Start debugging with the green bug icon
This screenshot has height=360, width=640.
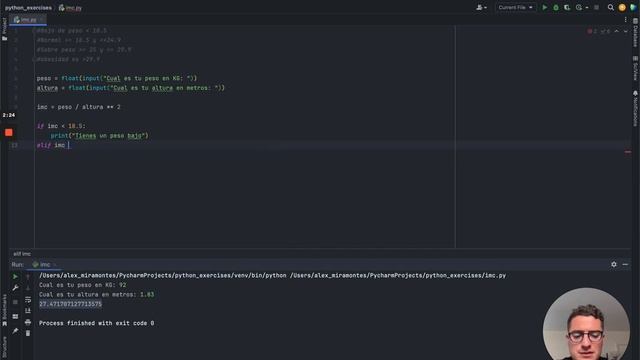point(556,7)
